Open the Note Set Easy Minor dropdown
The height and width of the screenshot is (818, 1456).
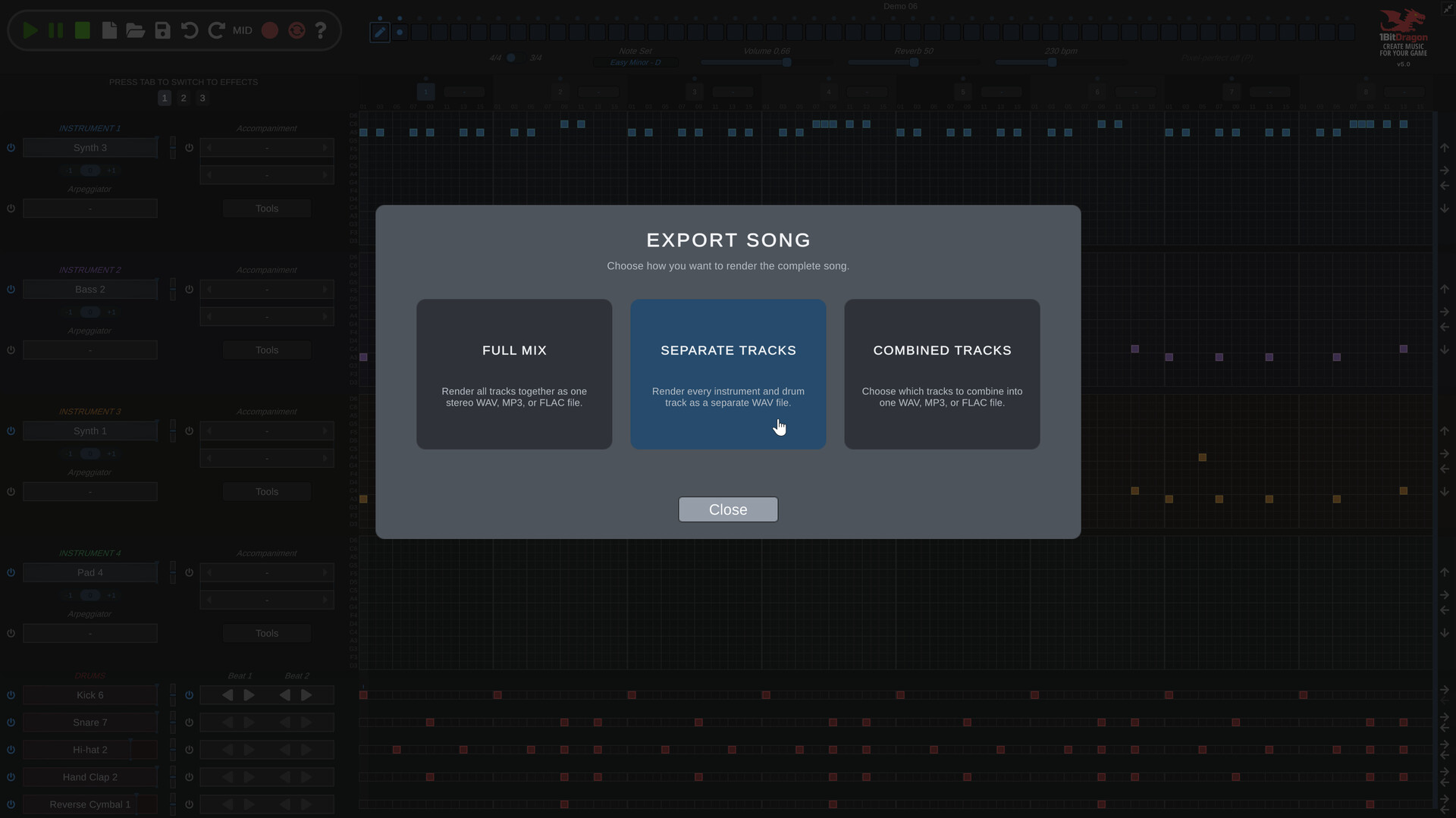click(635, 62)
